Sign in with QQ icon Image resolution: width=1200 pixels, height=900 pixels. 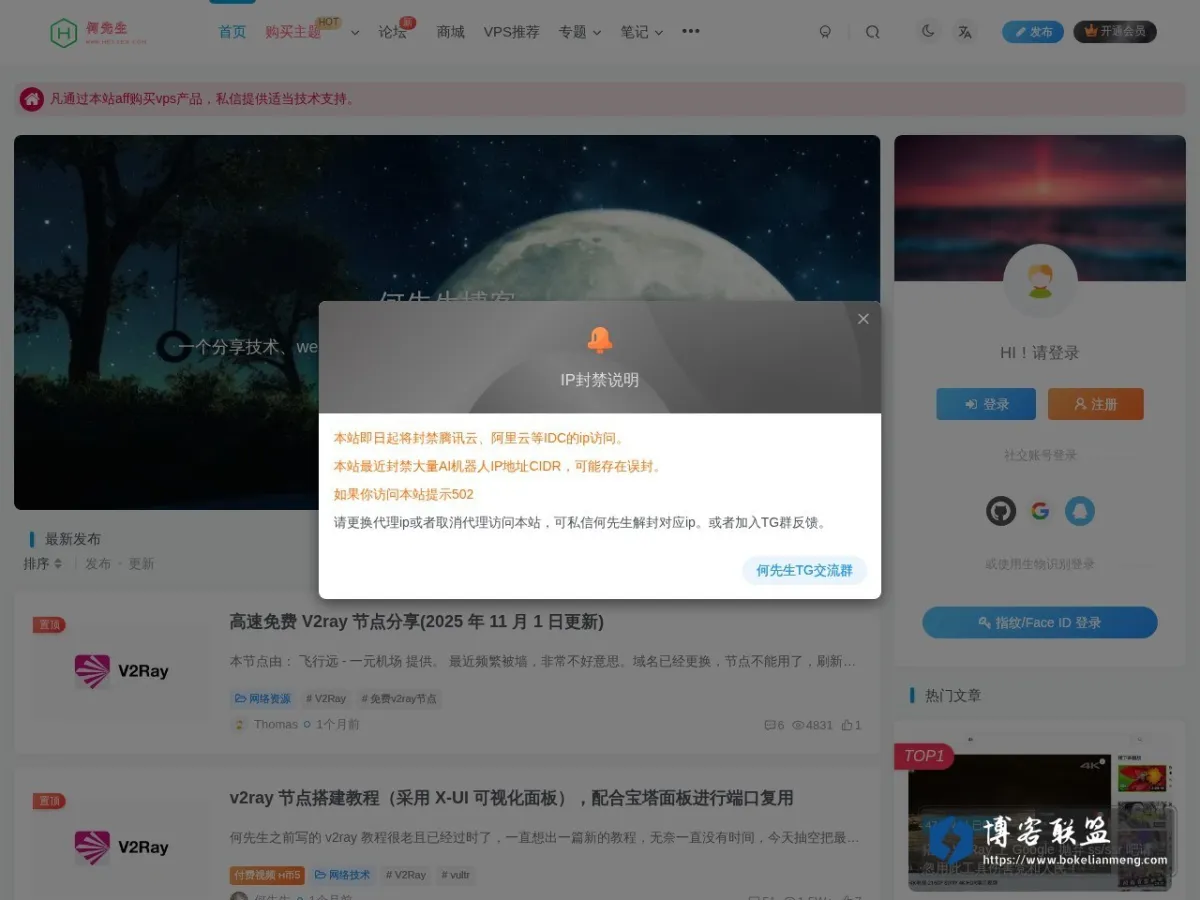[x=1080, y=511]
